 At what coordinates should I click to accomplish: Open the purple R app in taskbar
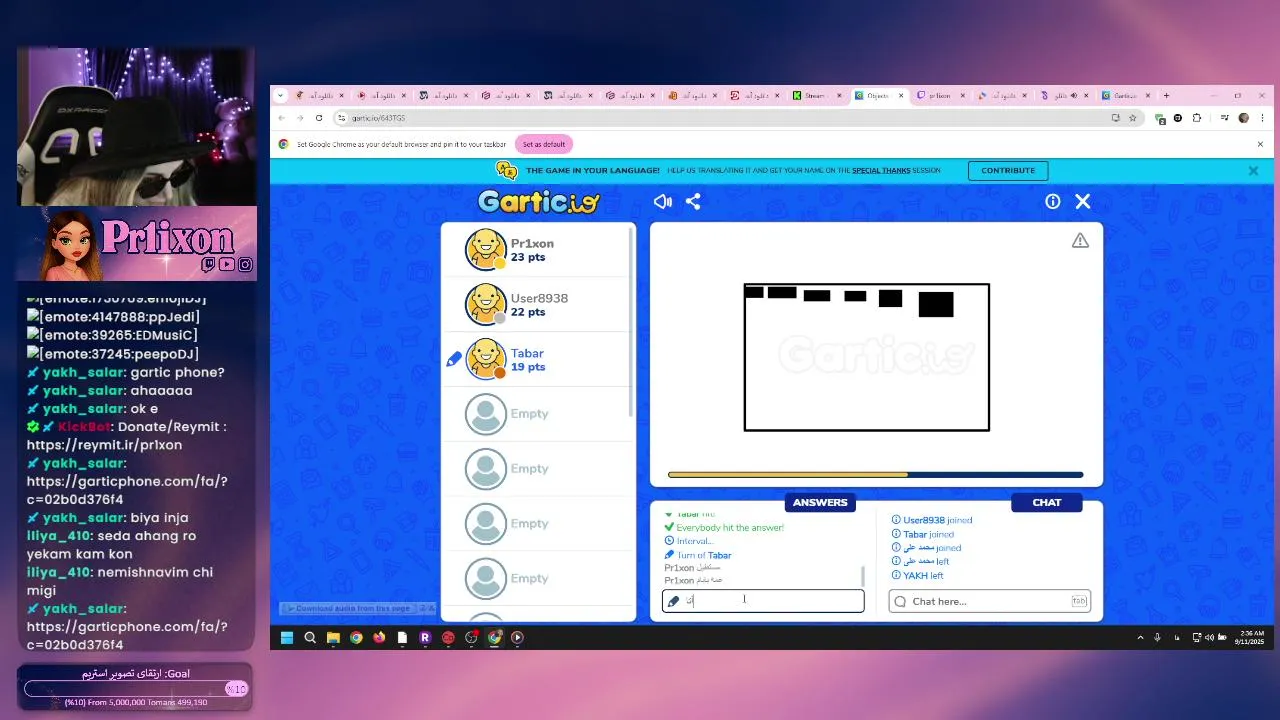point(425,637)
